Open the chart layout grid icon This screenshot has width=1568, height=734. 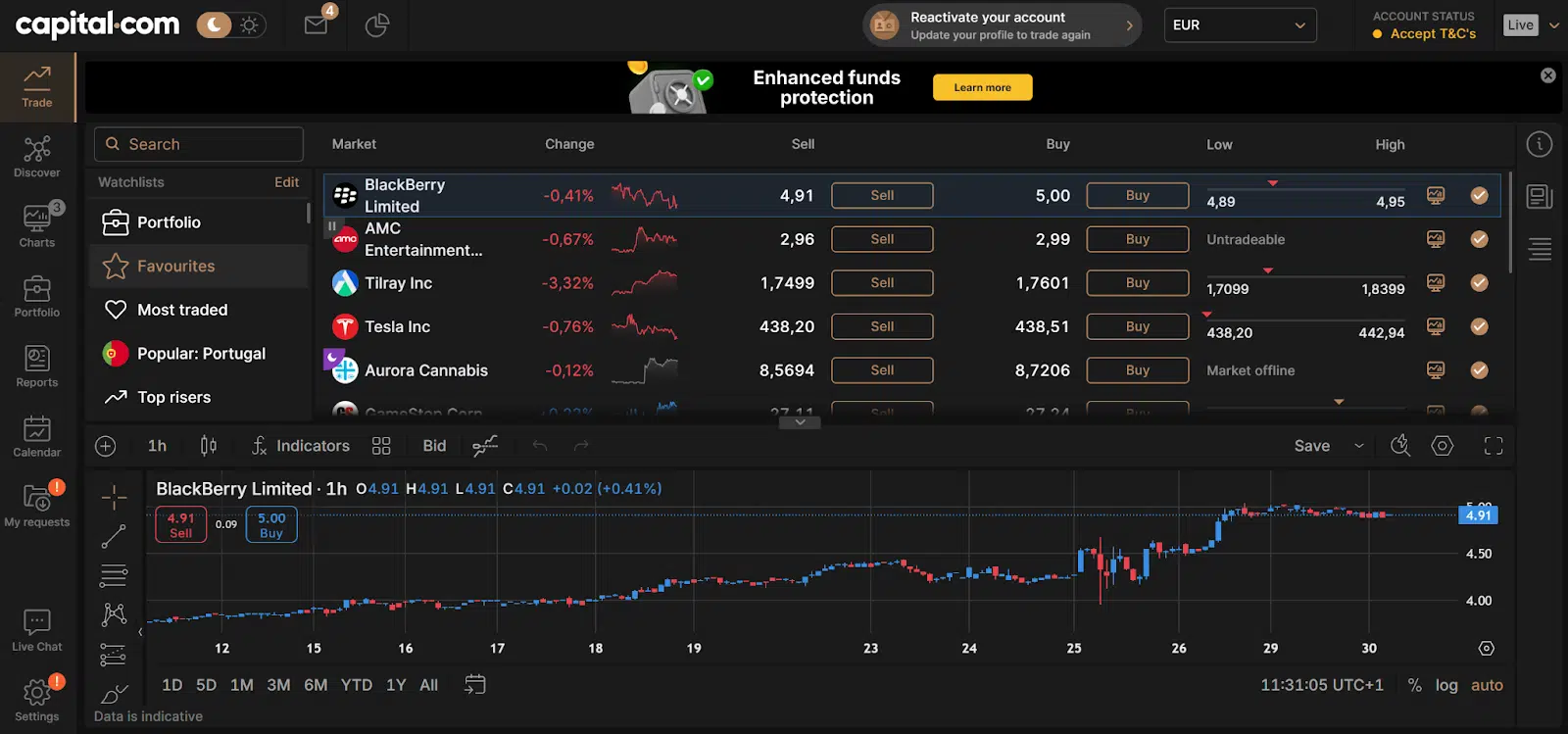pos(381,446)
